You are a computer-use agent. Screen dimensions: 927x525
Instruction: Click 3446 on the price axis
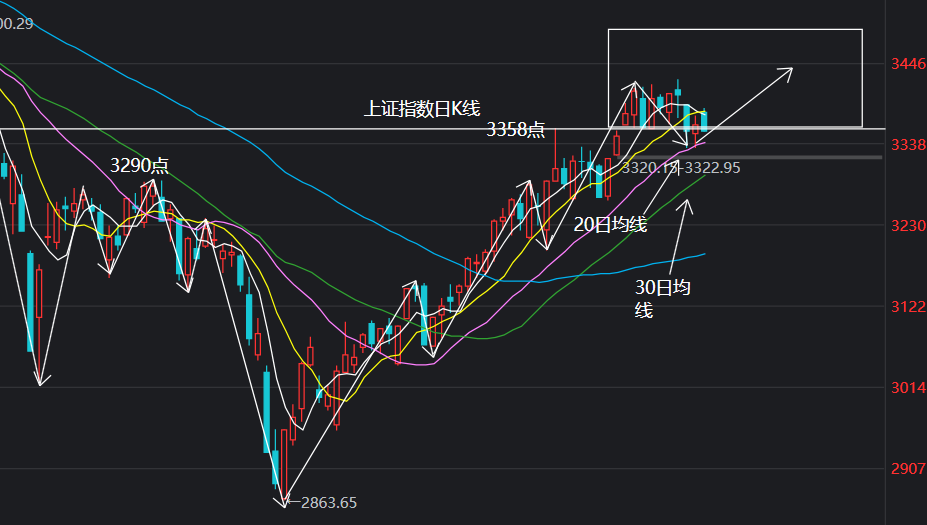coord(907,65)
